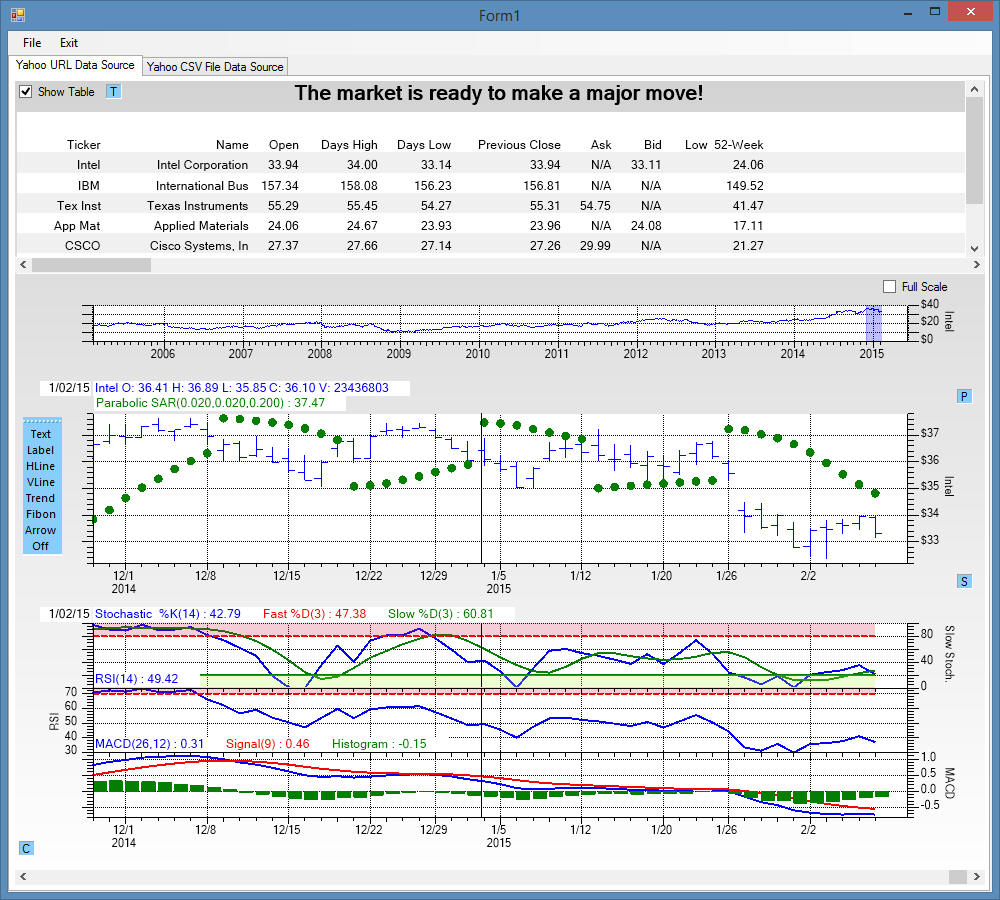Click the Low 52-Week column header
The height and width of the screenshot is (900, 1000).
[724, 145]
